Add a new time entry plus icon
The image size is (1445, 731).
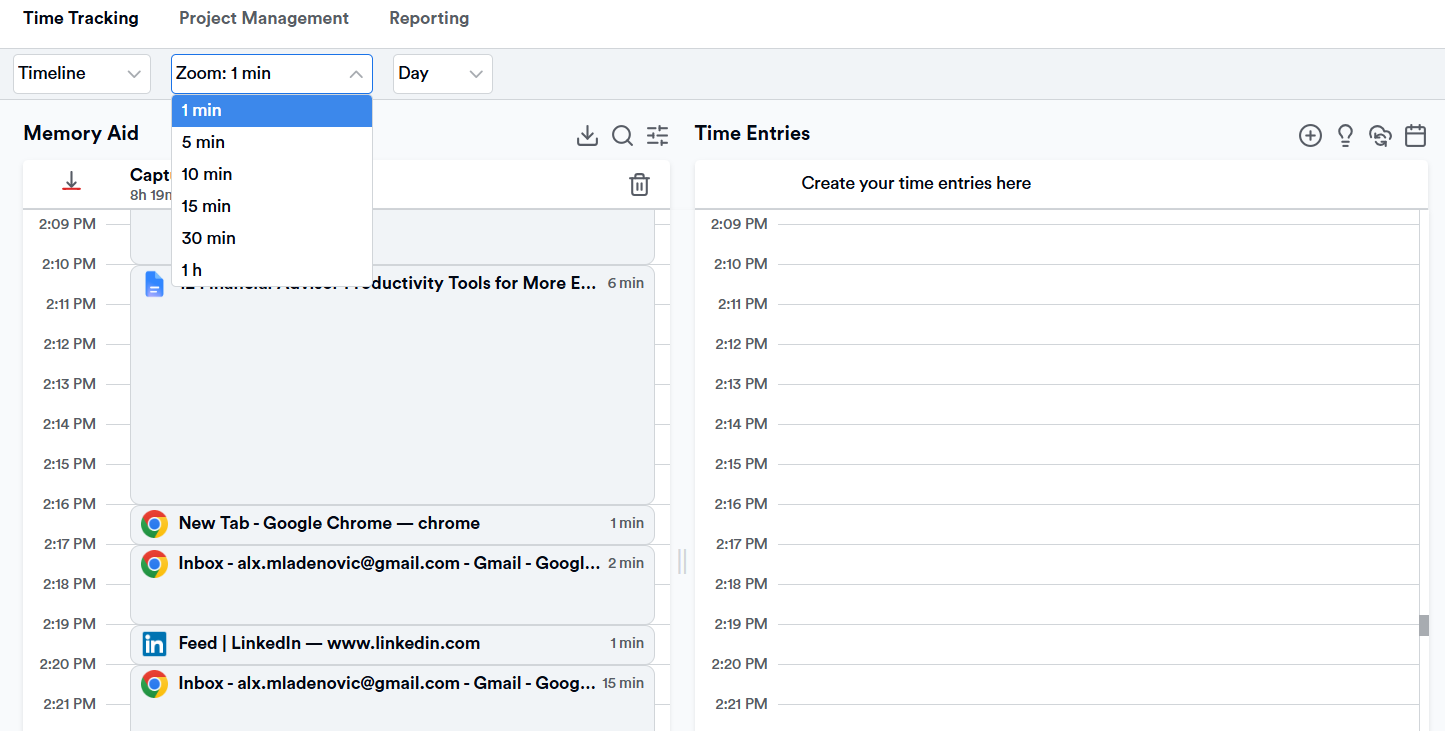point(1310,135)
